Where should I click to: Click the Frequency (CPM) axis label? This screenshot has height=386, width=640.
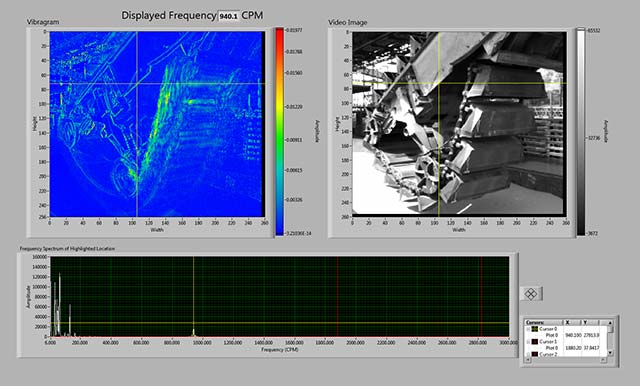coord(280,350)
